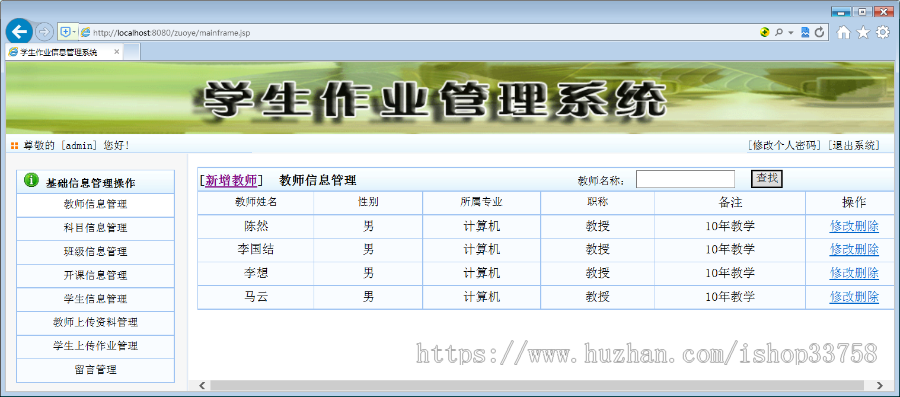The image size is (900, 397).
Task: Click 修改 in the 马云 row
Action: click(x=841, y=297)
